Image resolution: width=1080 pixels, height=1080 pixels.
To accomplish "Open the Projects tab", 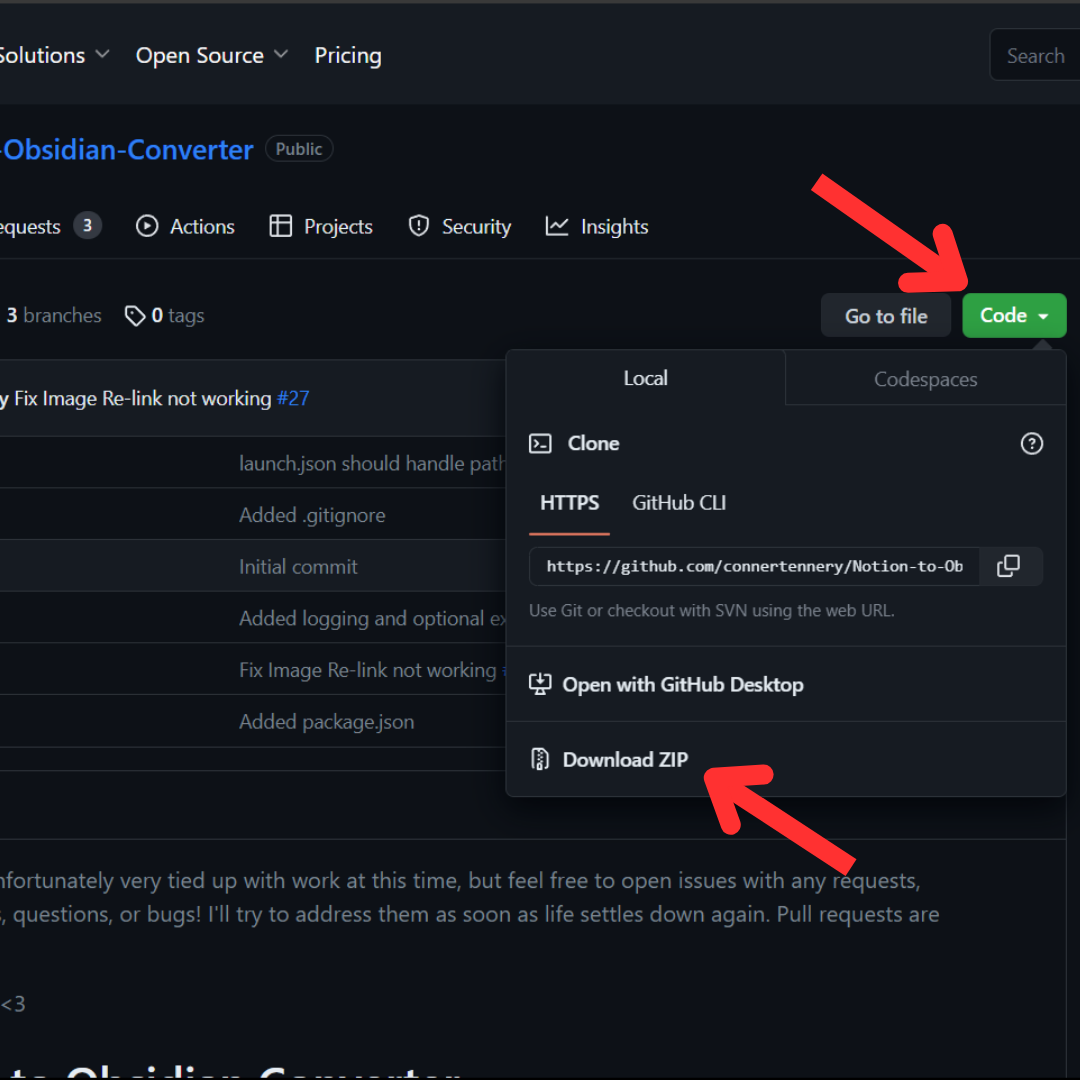I will coord(321,226).
